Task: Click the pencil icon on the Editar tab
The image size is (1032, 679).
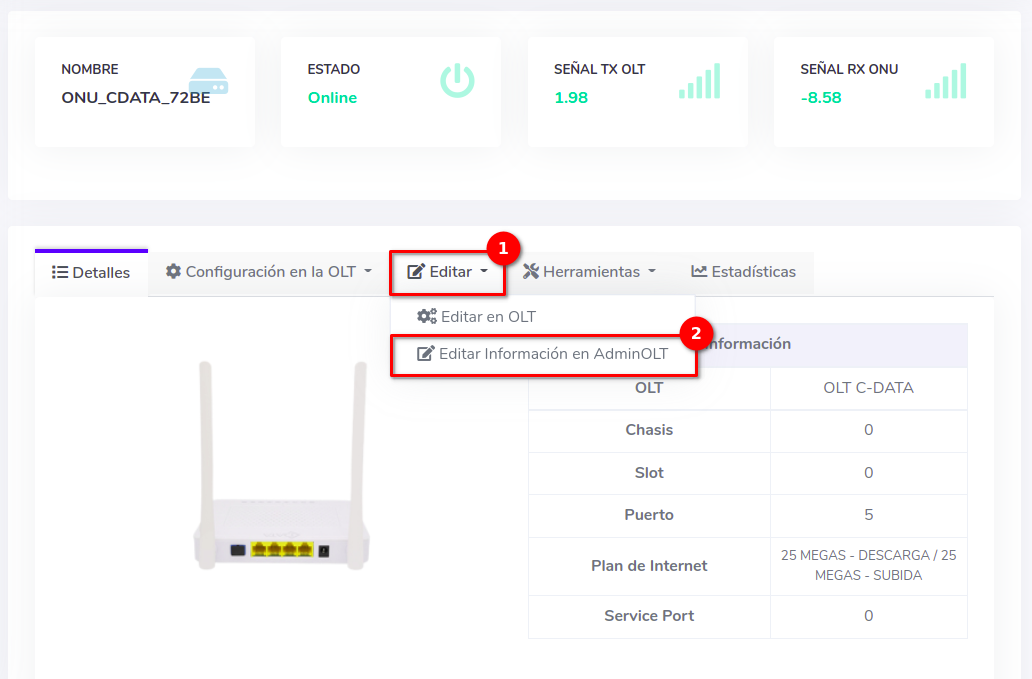Action: 416,272
